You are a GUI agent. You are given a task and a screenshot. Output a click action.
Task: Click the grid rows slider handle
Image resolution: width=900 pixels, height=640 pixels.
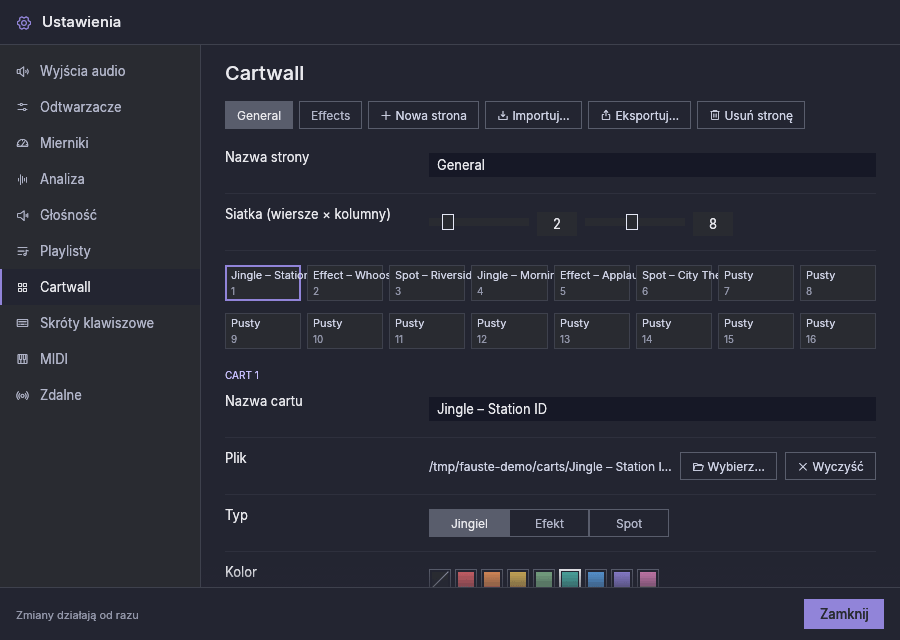click(x=448, y=222)
